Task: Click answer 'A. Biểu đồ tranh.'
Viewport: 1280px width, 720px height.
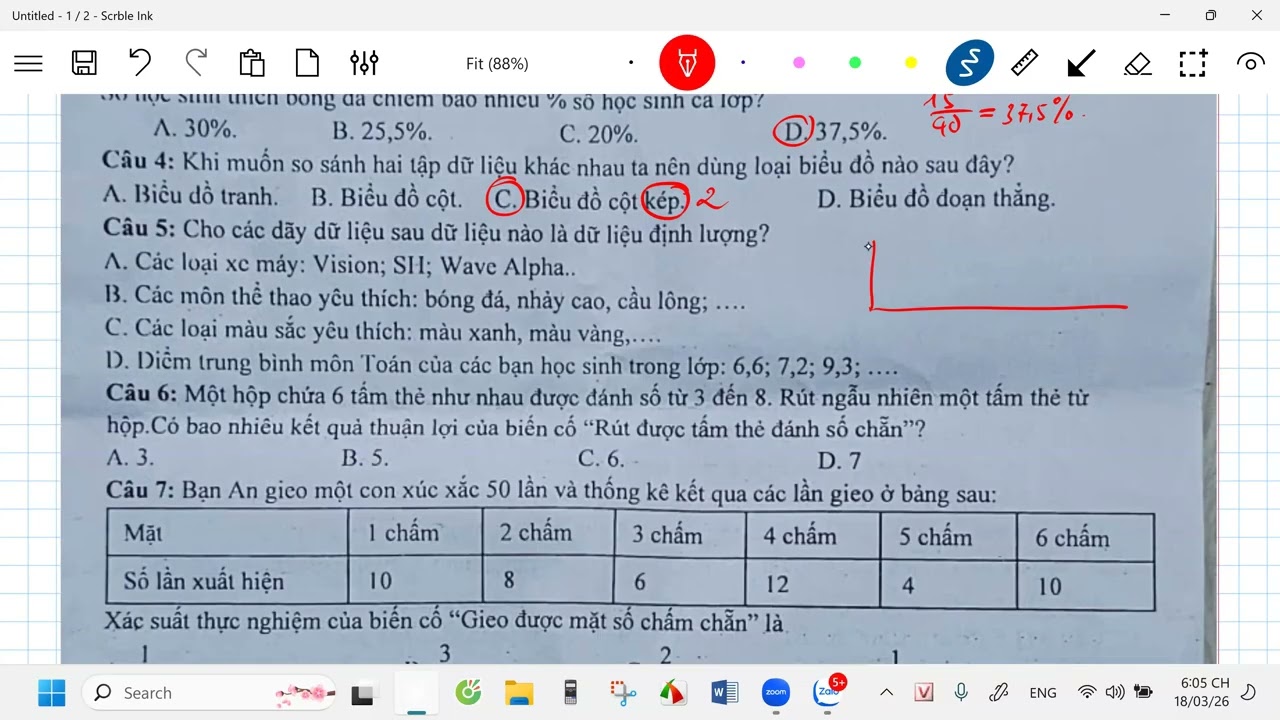Action: coord(190,196)
